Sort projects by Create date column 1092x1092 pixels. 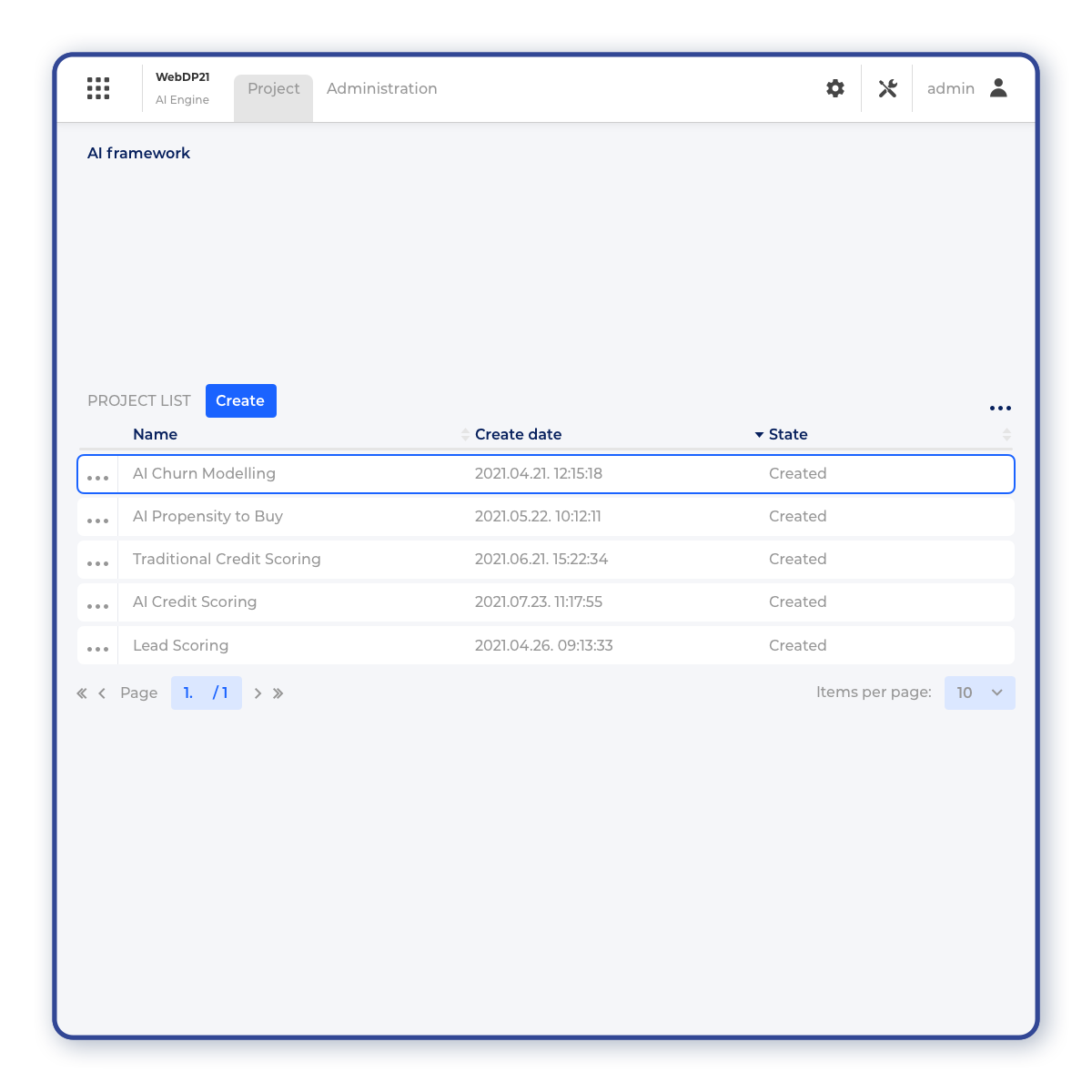[518, 435]
